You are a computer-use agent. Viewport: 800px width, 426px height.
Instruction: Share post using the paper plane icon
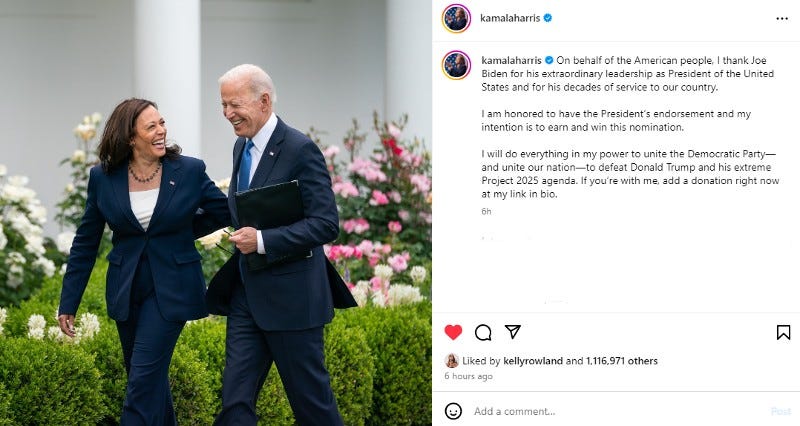click(513, 332)
